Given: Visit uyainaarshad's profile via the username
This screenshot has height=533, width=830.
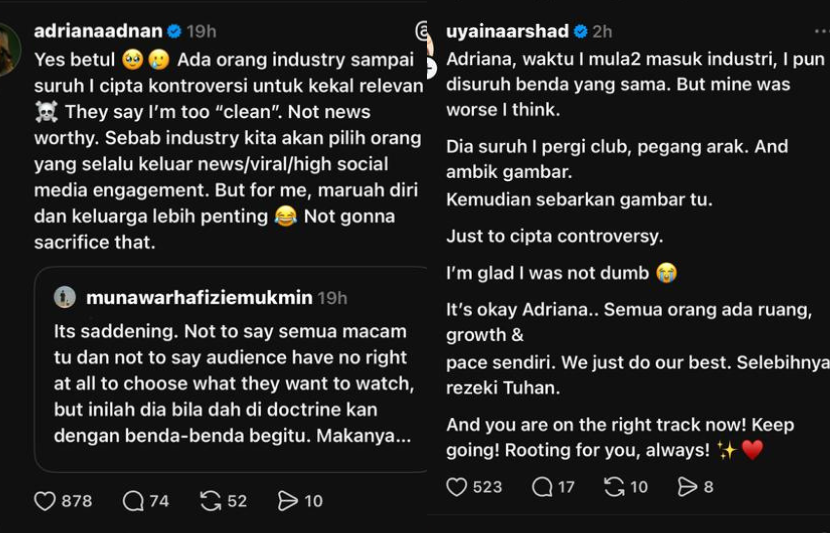Looking at the screenshot, I should click(x=508, y=31).
